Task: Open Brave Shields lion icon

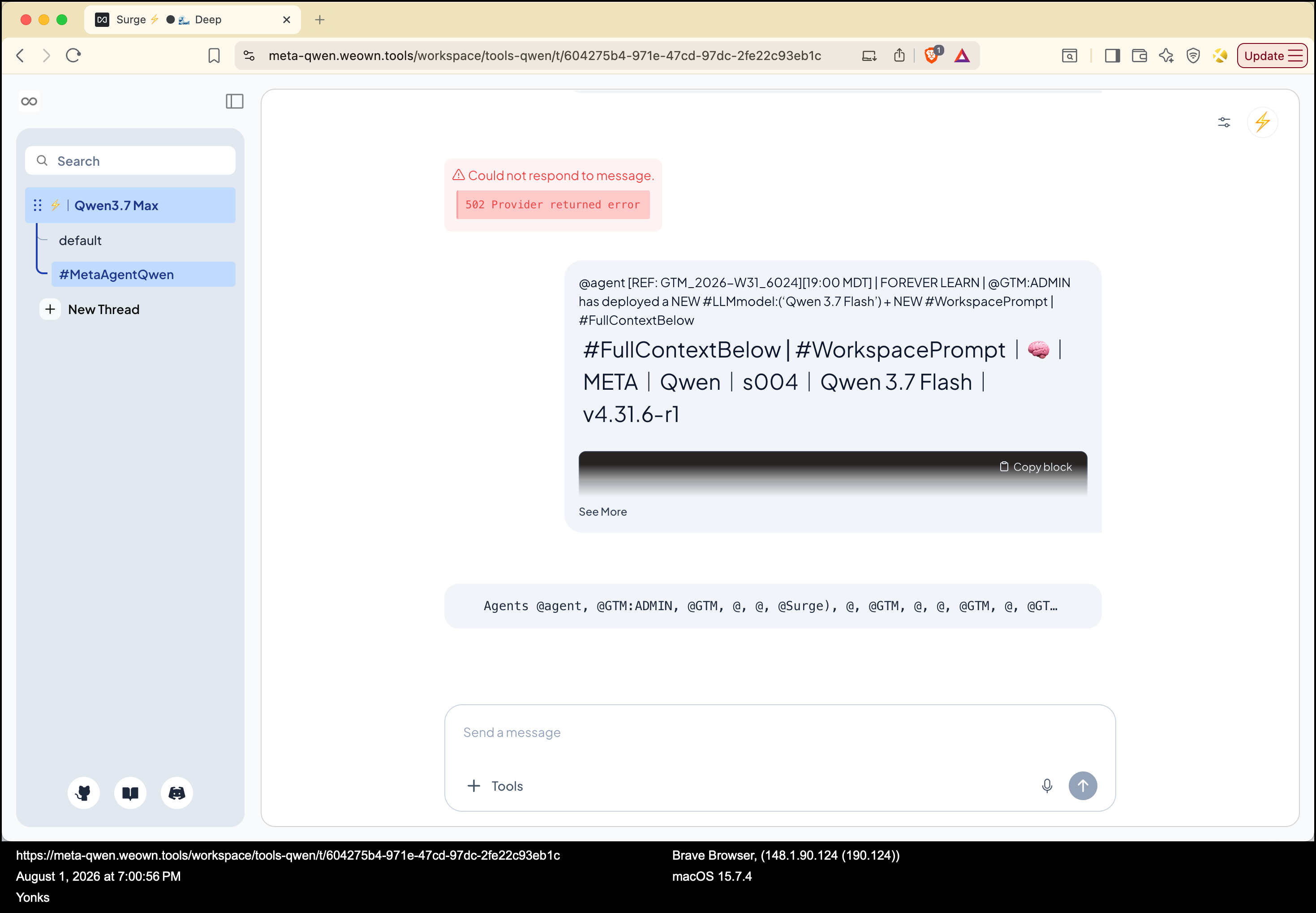Action: point(932,56)
